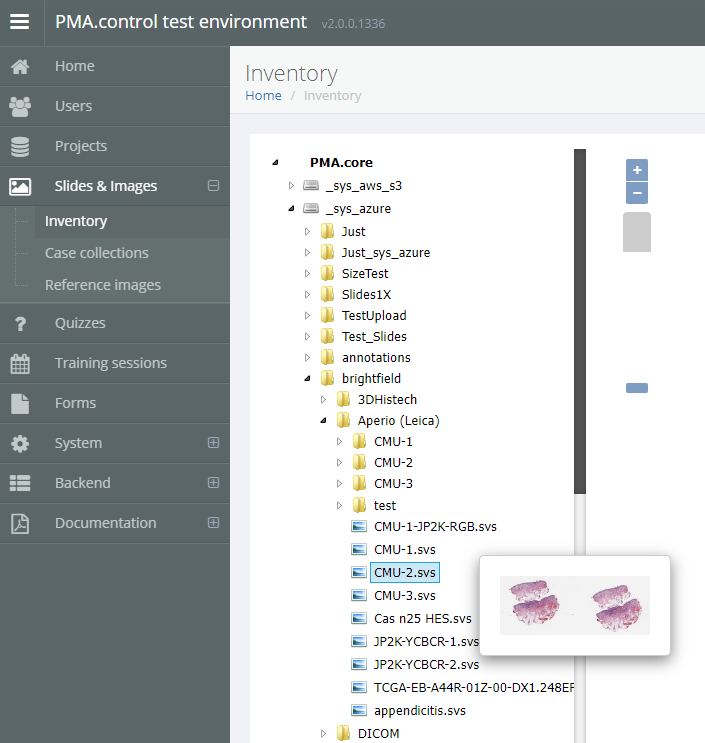The image size is (705, 743).
Task: Collapse the Slides & Images section
Action: [x=213, y=186]
